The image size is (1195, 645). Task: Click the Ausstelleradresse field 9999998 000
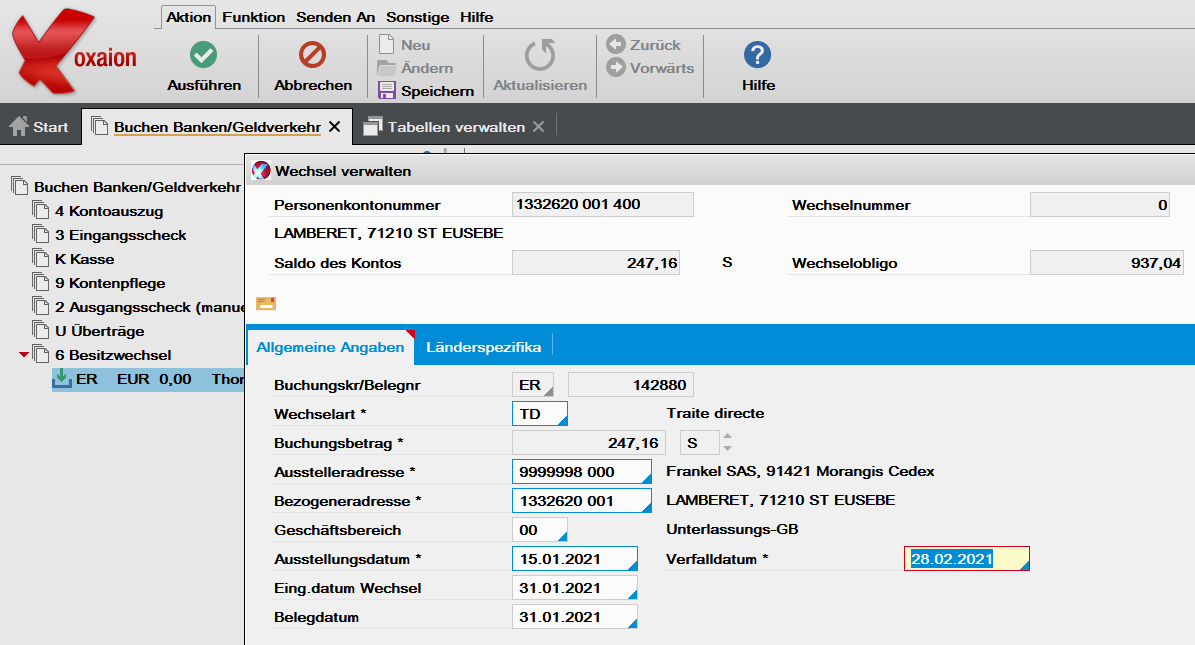(581, 472)
